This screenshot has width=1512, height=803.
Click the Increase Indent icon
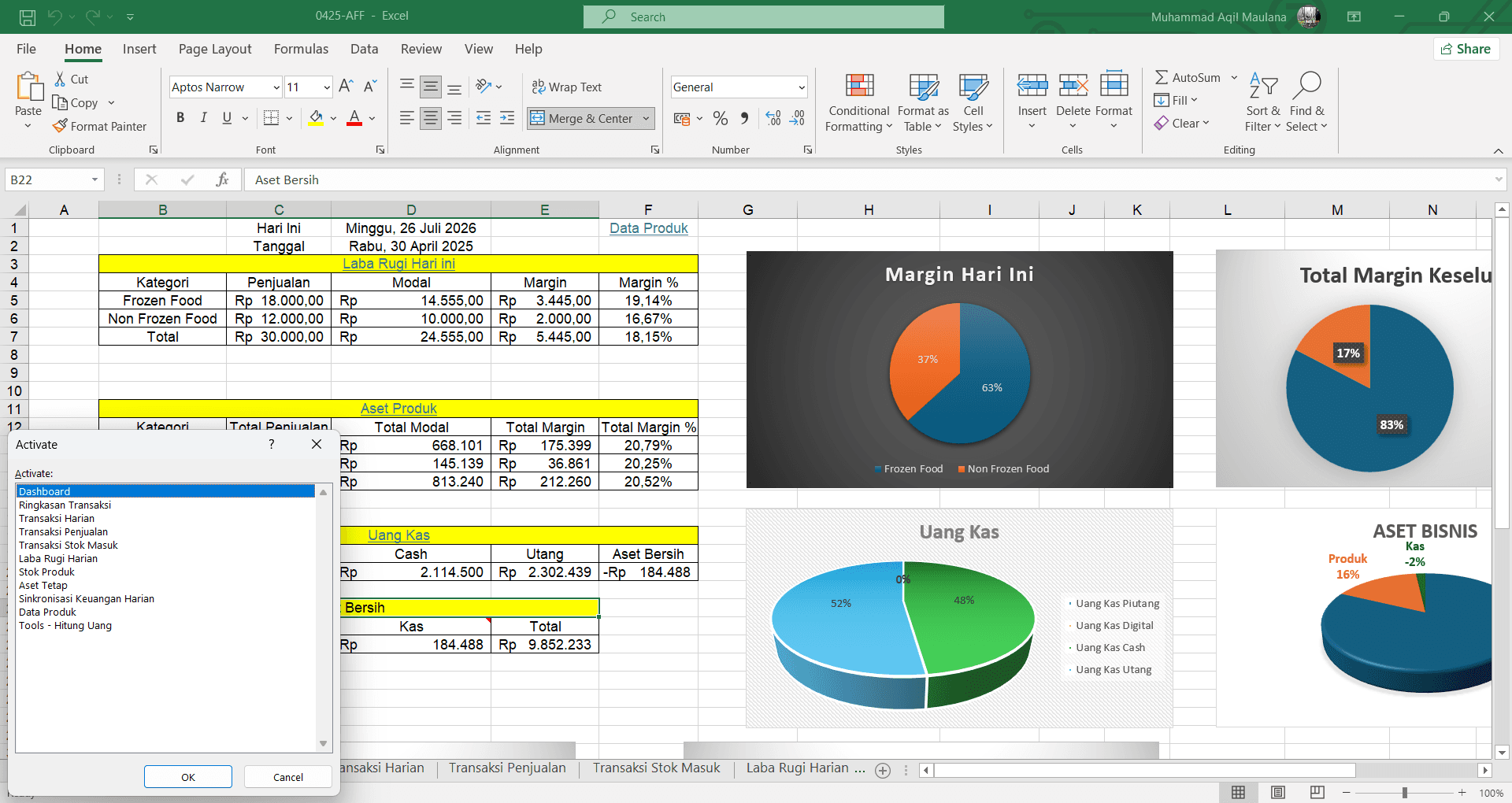[507, 118]
